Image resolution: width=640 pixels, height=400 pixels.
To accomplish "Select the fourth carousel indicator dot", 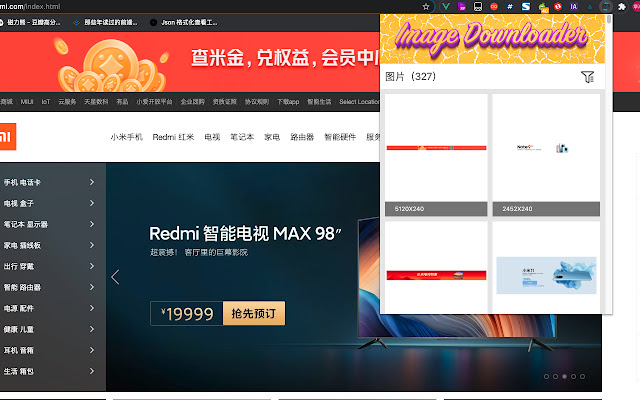I will pyautogui.click(x=573, y=376).
